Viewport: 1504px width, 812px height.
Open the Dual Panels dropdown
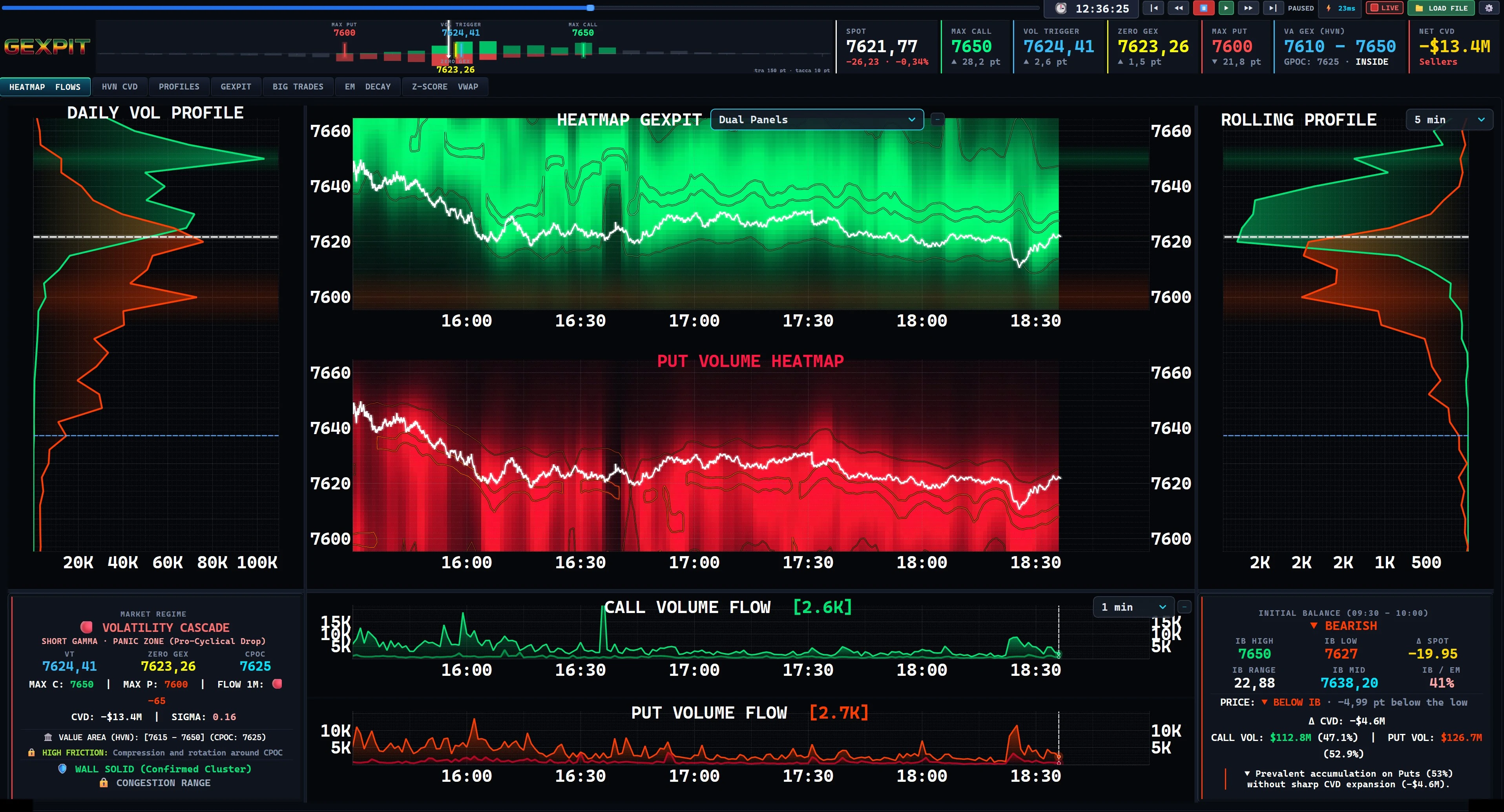click(x=817, y=120)
